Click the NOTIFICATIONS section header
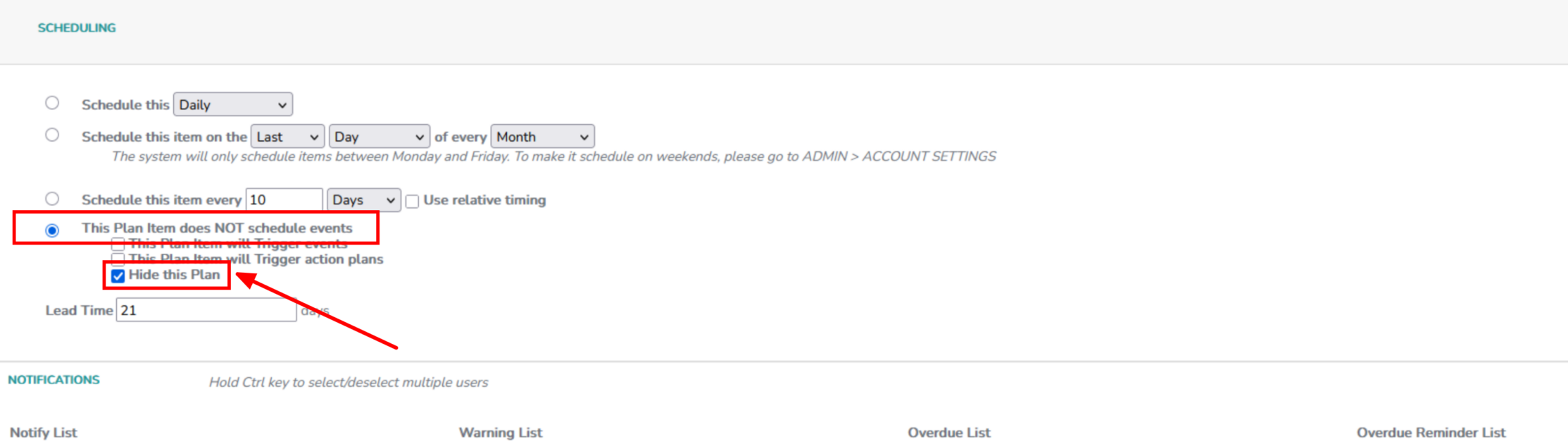This screenshot has width=1568, height=444. coord(54,380)
